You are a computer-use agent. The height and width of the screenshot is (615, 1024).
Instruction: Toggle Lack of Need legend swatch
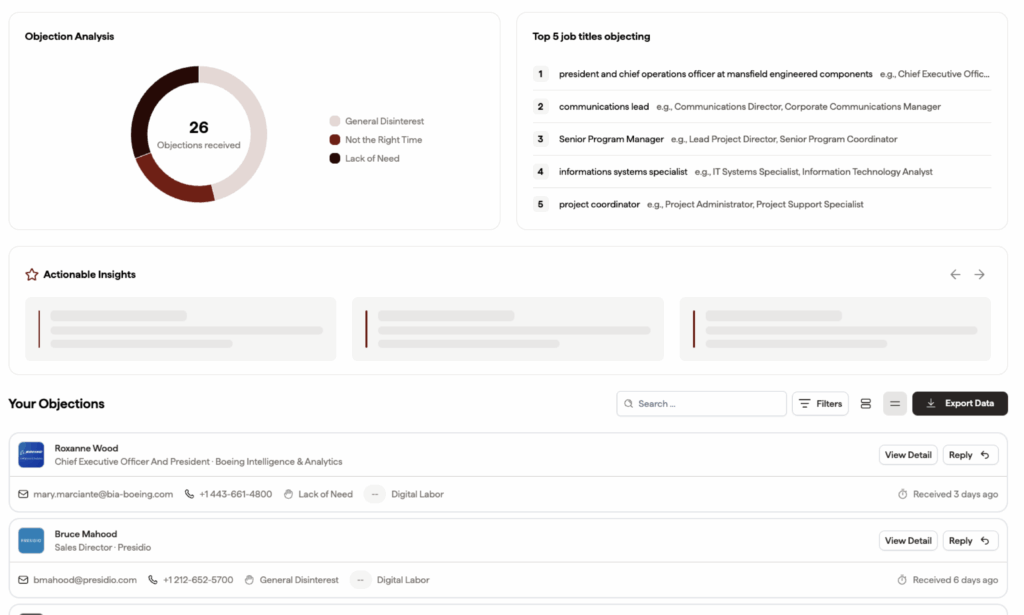[334, 158]
